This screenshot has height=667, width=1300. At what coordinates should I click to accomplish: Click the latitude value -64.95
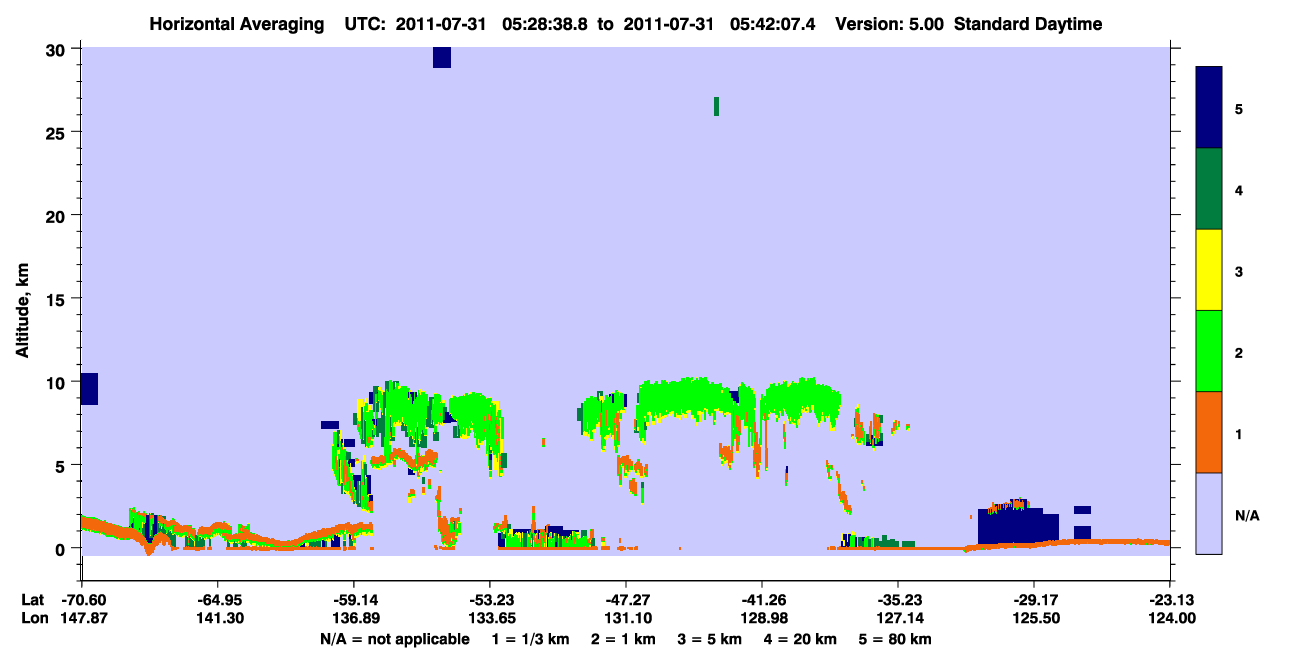(x=217, y=600)
